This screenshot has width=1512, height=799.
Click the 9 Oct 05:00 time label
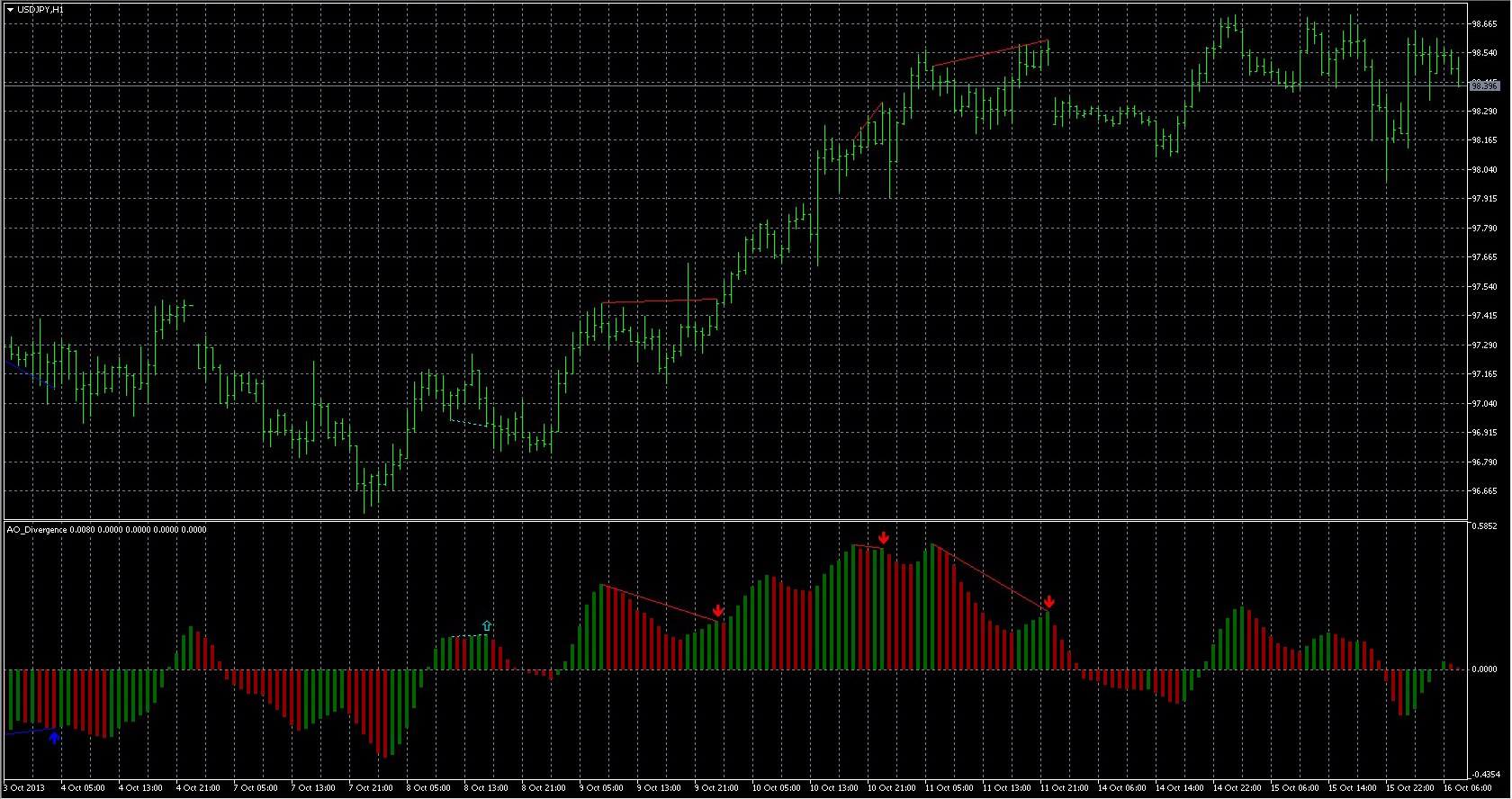point(601,788)
